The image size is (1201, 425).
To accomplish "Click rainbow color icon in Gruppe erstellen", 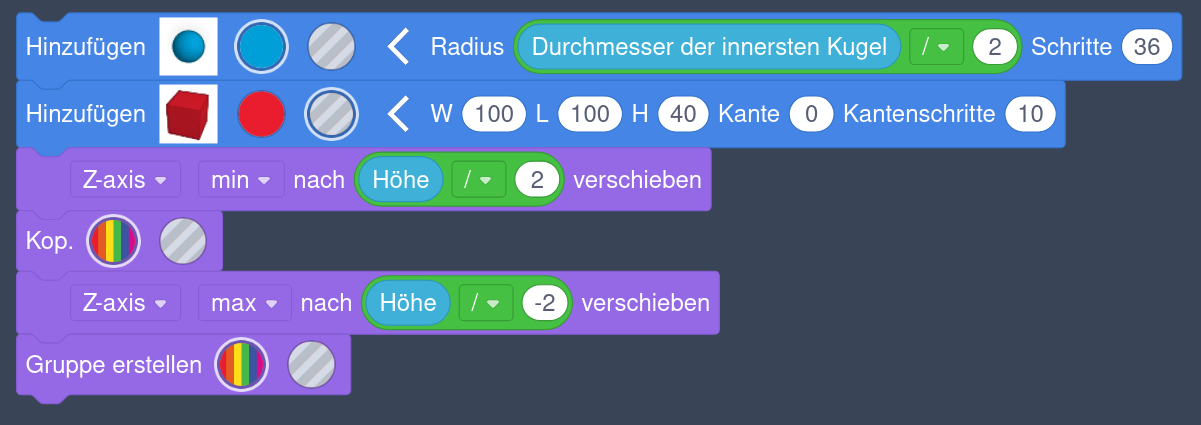I will tap(242, 365).
